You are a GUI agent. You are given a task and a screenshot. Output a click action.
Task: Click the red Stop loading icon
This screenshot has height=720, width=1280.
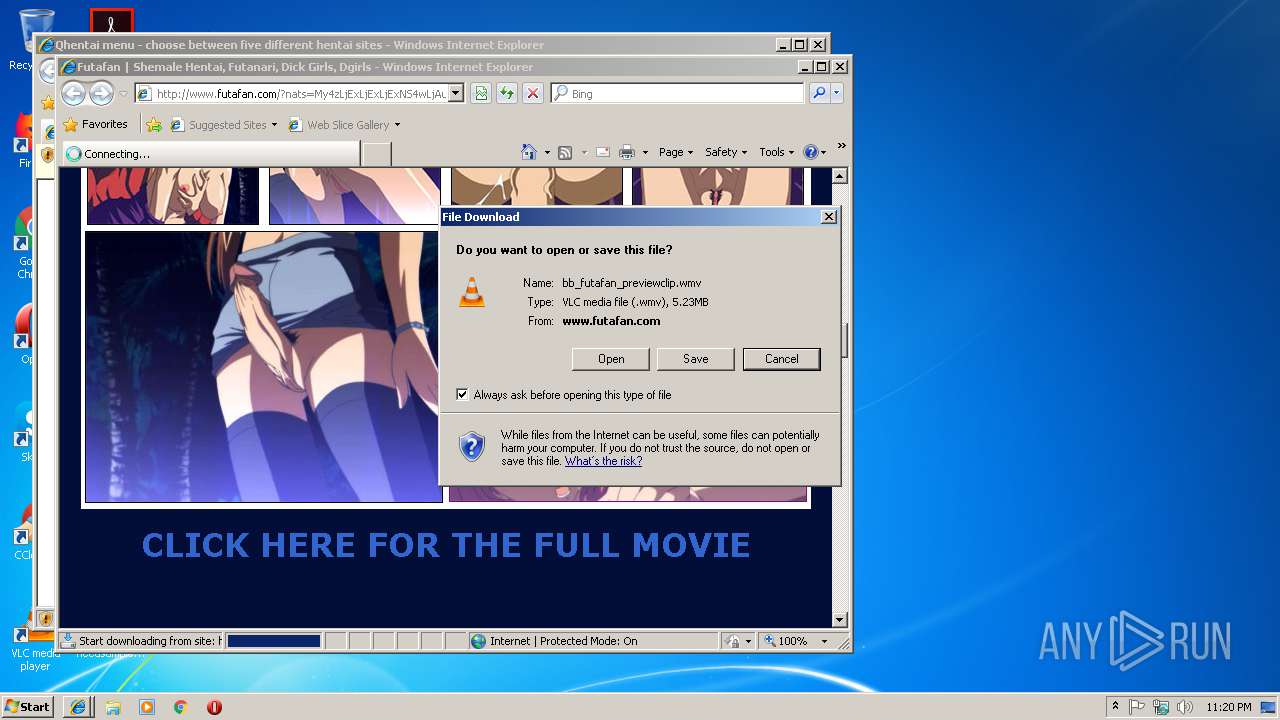[533, 94]
